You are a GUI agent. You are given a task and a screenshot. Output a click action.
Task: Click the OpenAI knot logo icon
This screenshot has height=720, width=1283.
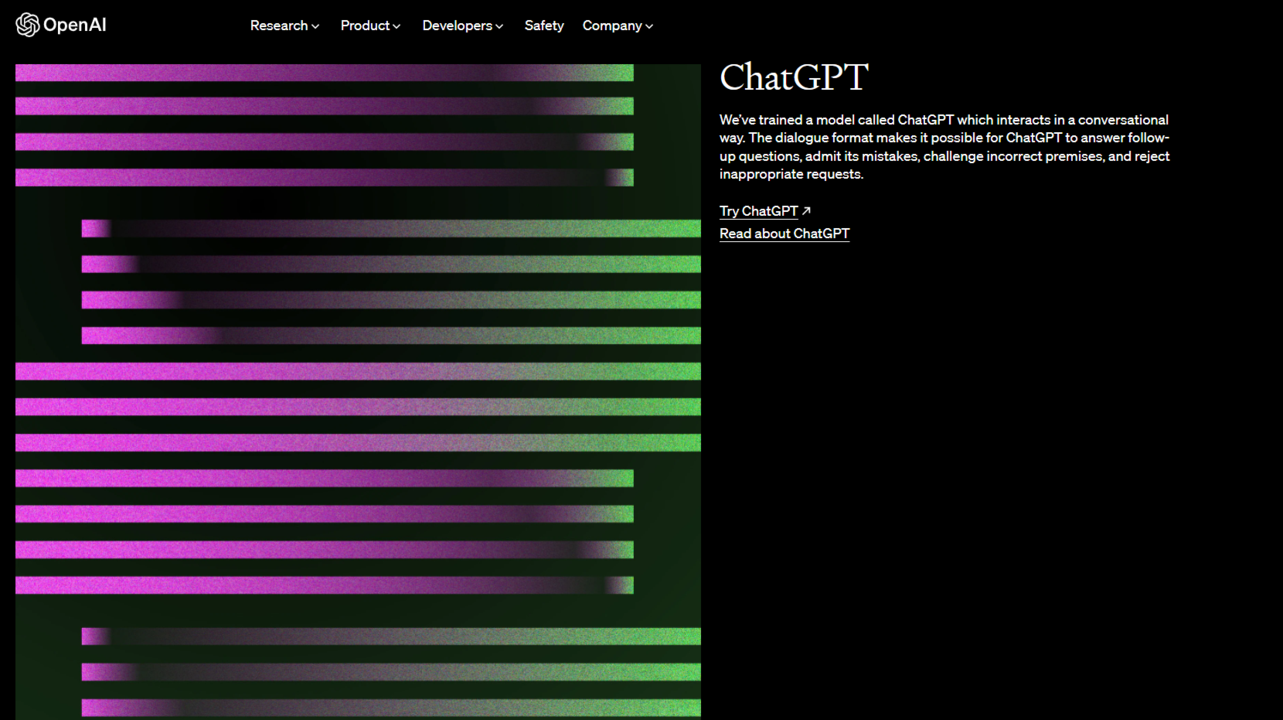28,25
